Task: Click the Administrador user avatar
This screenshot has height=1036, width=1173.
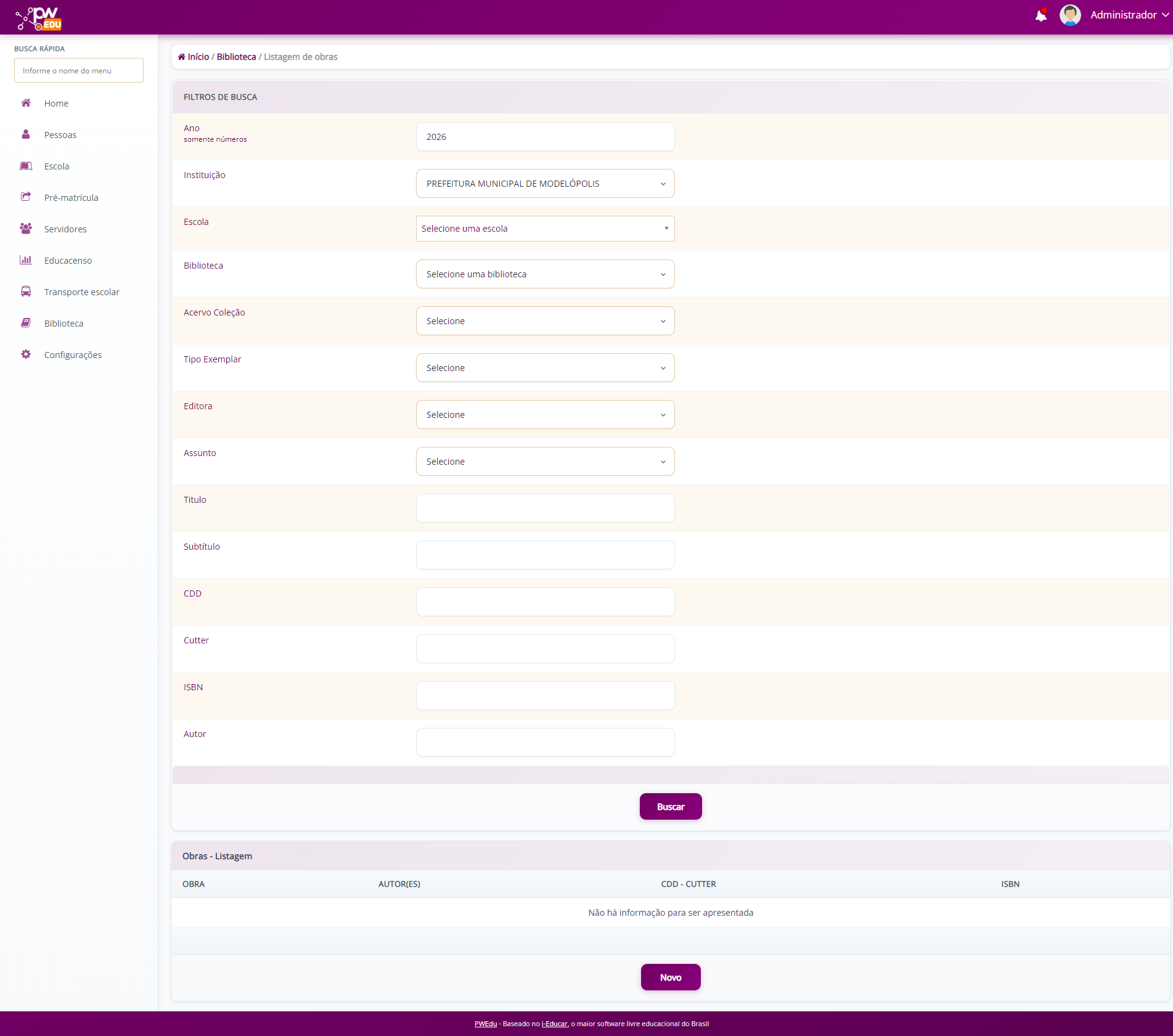Action: [x=1070, y=15]
